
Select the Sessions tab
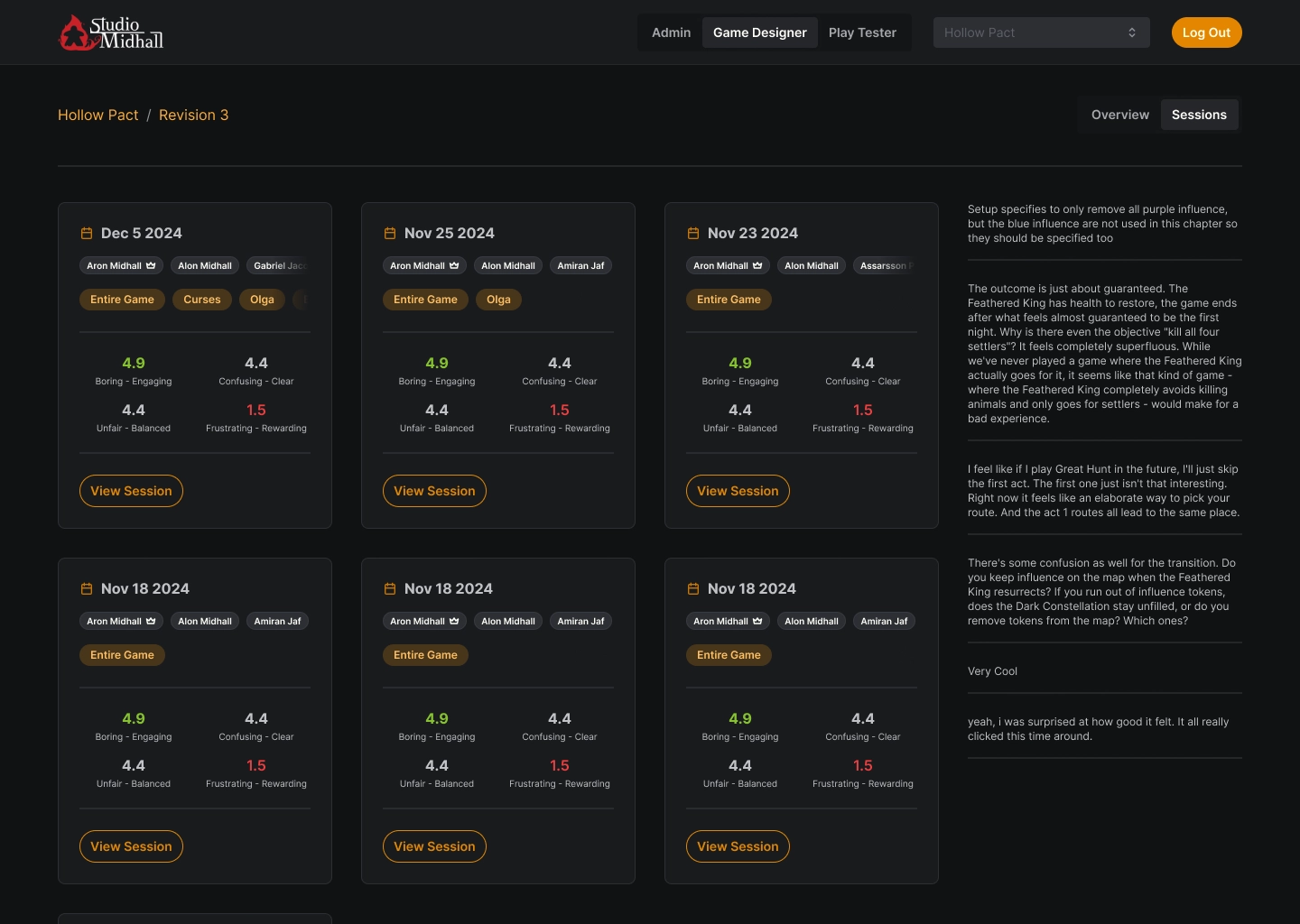click(1199, 115)
